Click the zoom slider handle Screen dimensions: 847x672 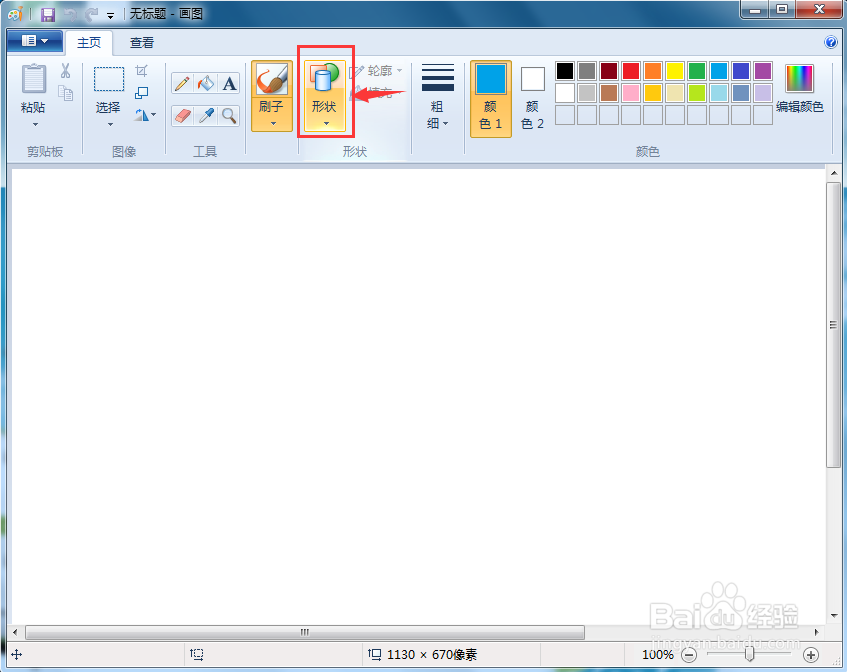point(750,655)
